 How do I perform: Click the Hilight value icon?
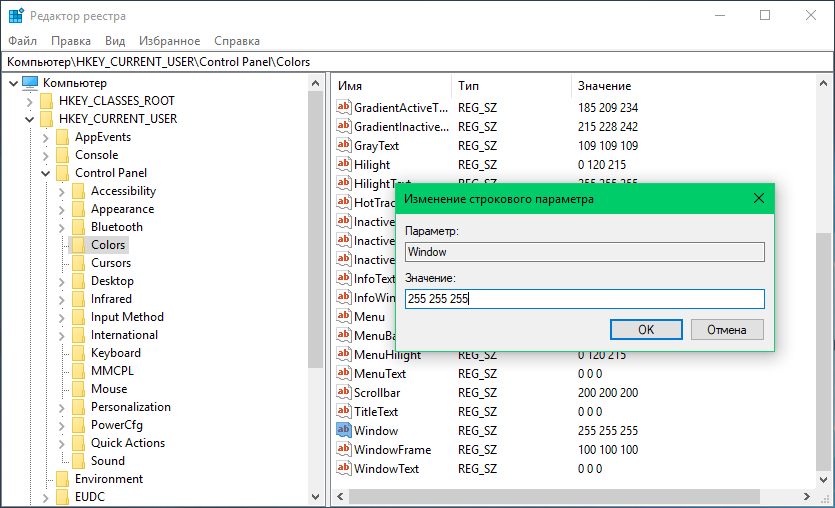click(344, 165)
